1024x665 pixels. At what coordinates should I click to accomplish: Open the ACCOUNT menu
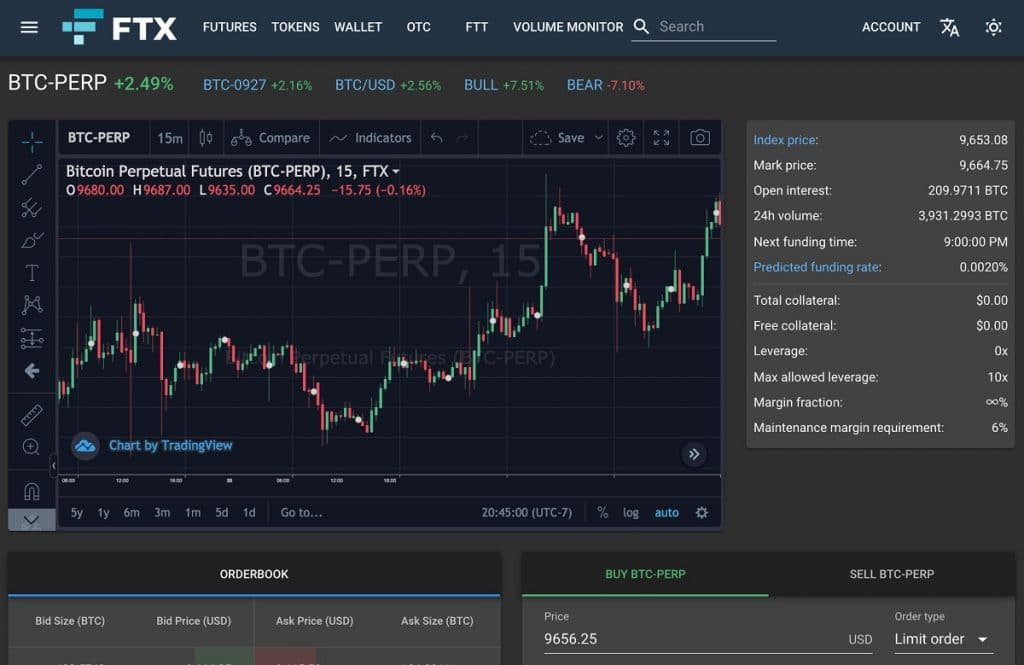click(x=891, y=27)
